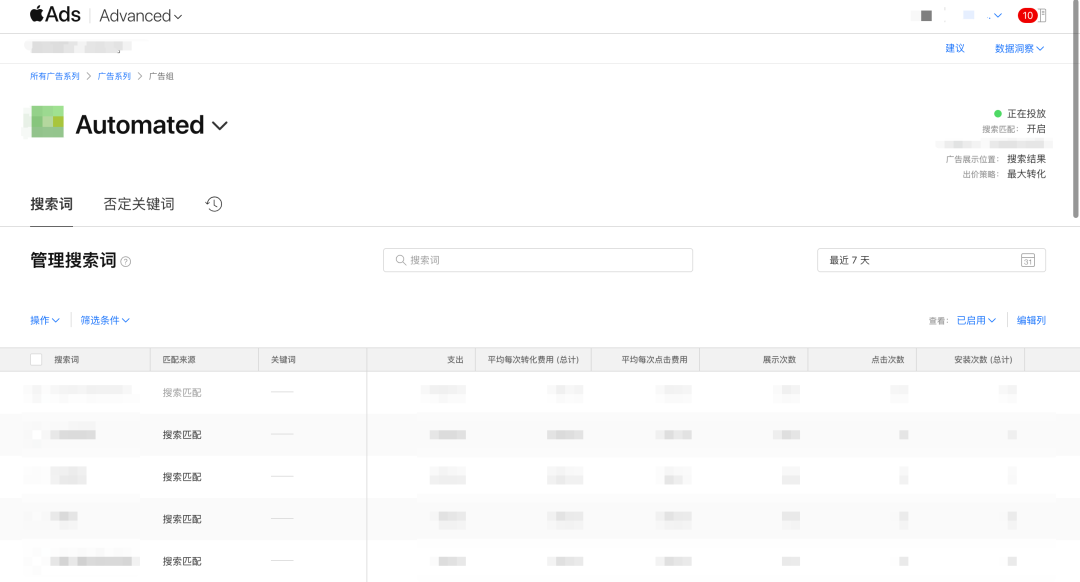Image resolution: width=1080 pixels, height=582 pixels.
Task: Open help icon beside 管理搜索词
Action: 125,262
